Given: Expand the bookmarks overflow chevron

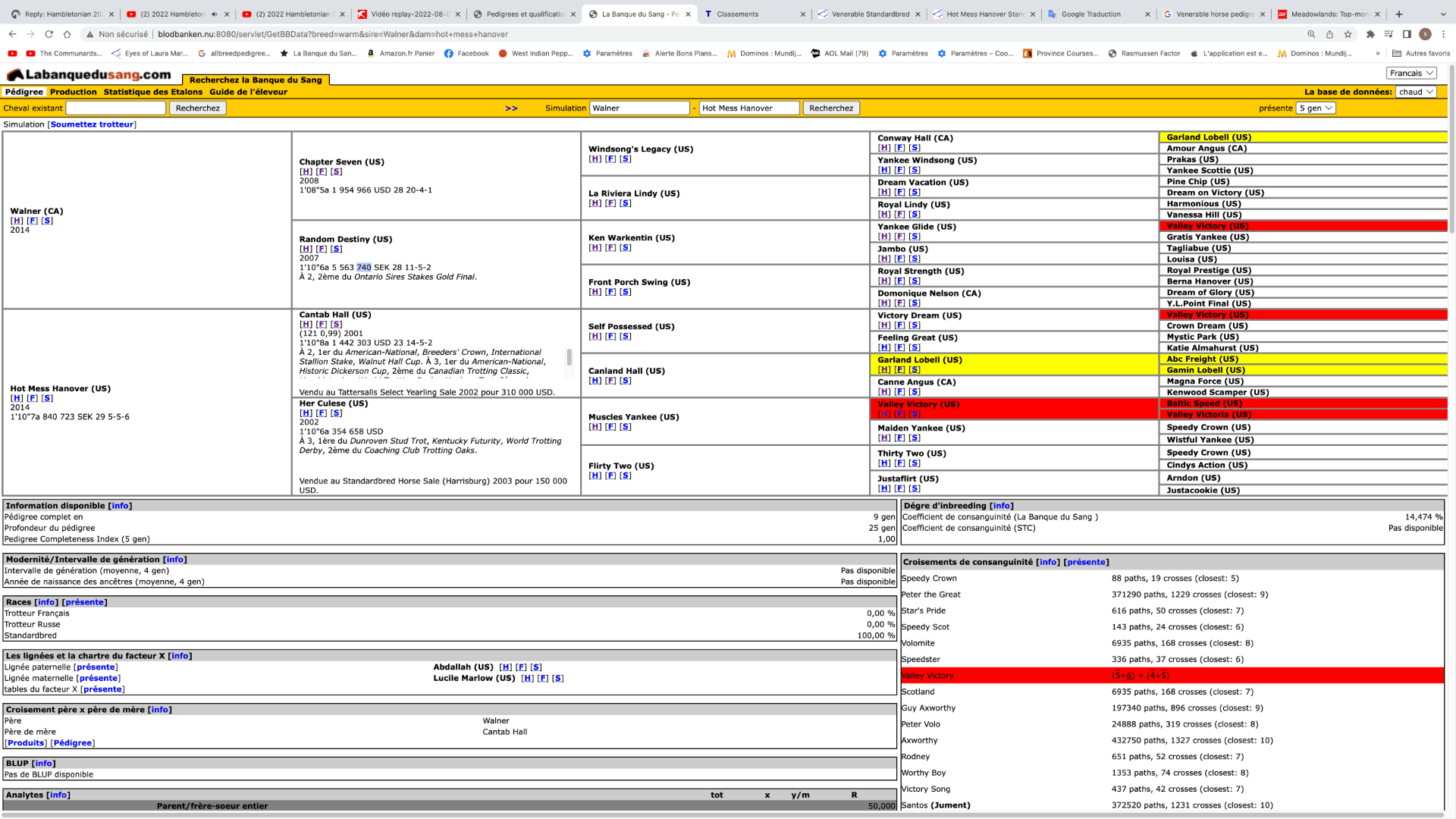Looking at the screenshot, I should click(x=1378, y=53).
